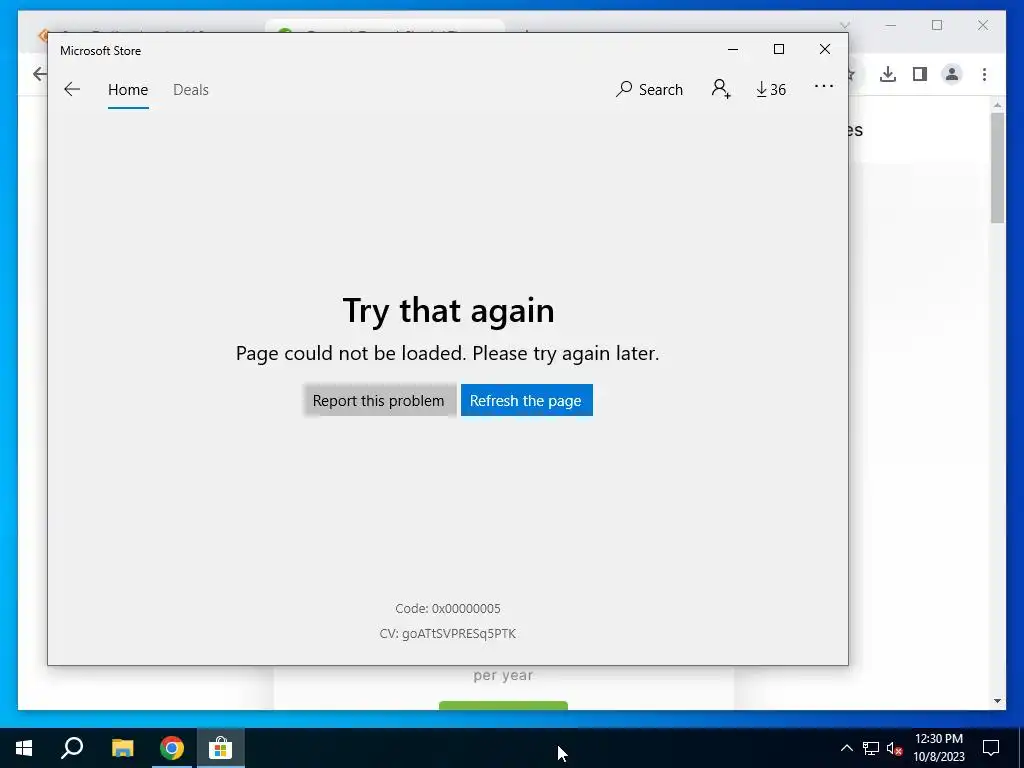Image resolution: width=1024 pixels, height=768 pixels.
Task: Maximize the Chrome browser window
Action: pyautogui.click(x=937, y=25)
